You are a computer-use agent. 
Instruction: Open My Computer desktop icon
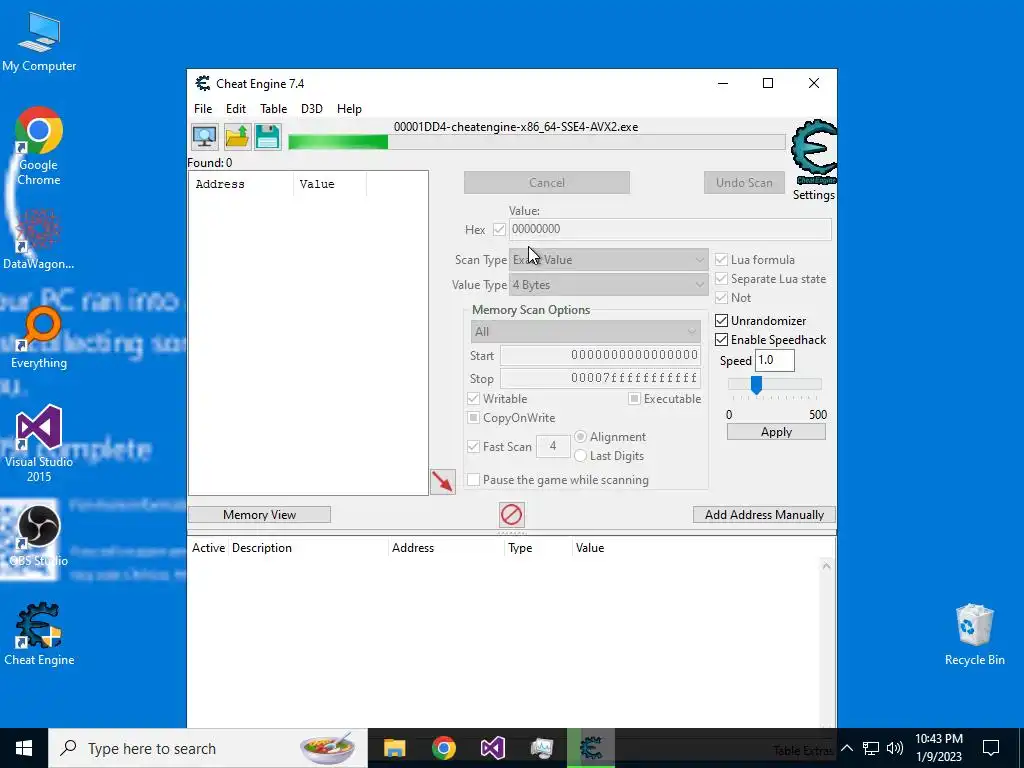click(x=39, y=42)
